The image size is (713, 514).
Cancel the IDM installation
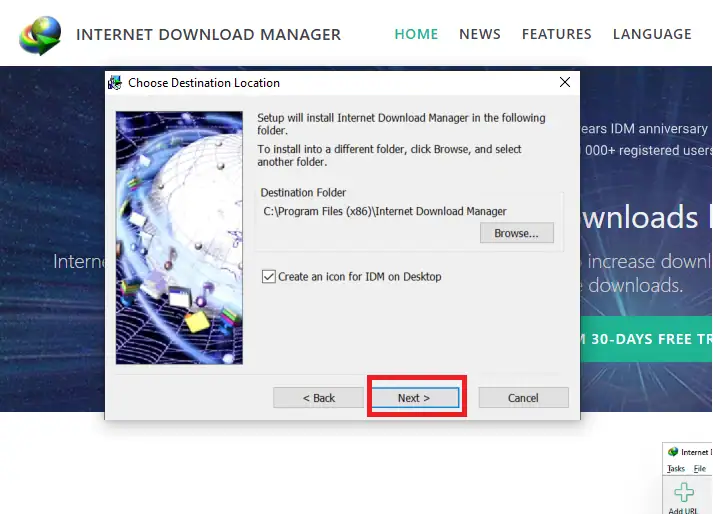pos(523,398)
